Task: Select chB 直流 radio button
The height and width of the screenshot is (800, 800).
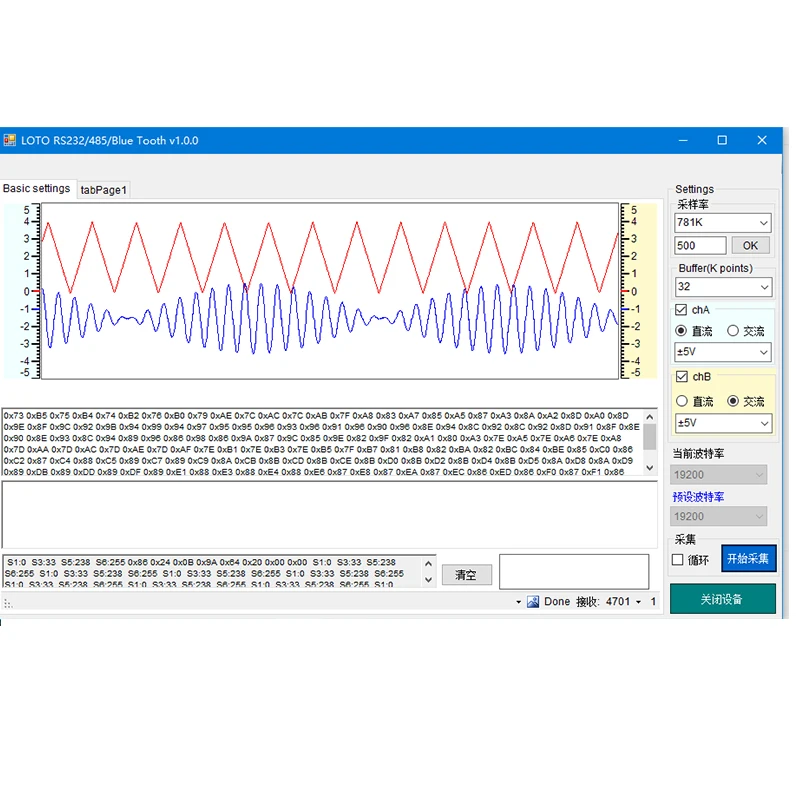Action: tap(682, 401)
